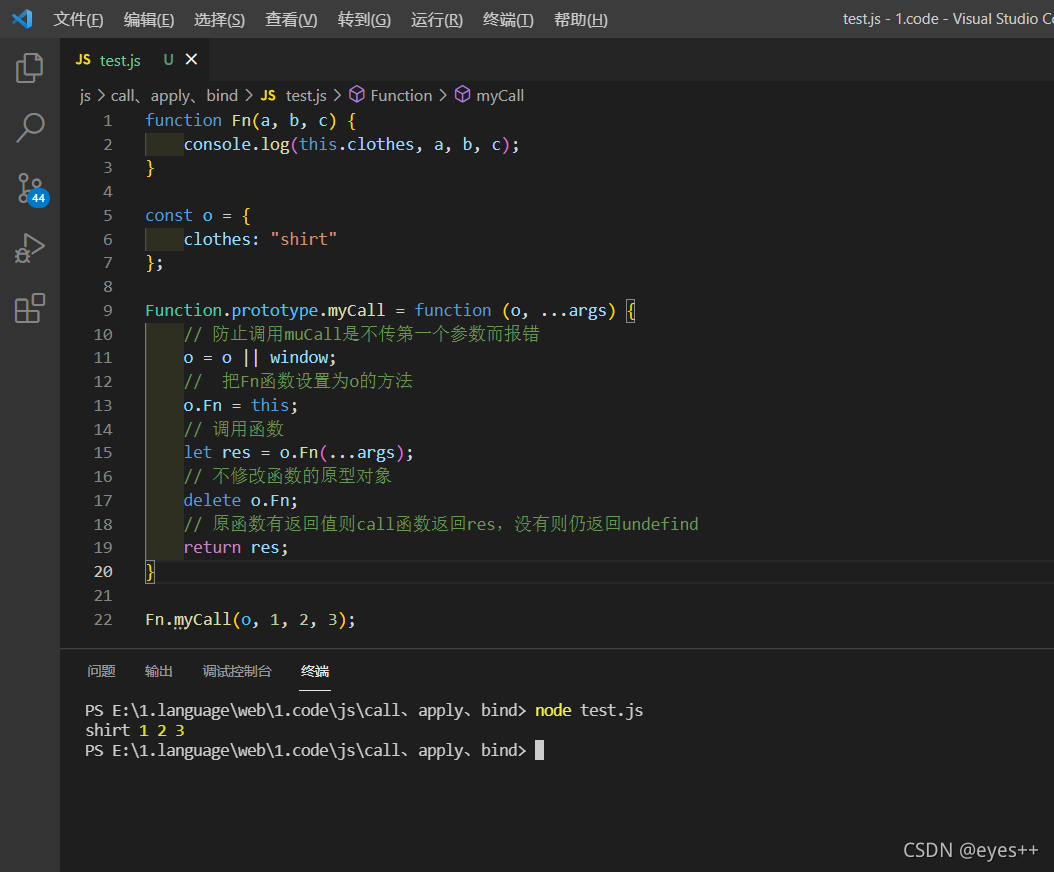
Task: Click 'const' keyword on line 5
Action: pos(169,216)
